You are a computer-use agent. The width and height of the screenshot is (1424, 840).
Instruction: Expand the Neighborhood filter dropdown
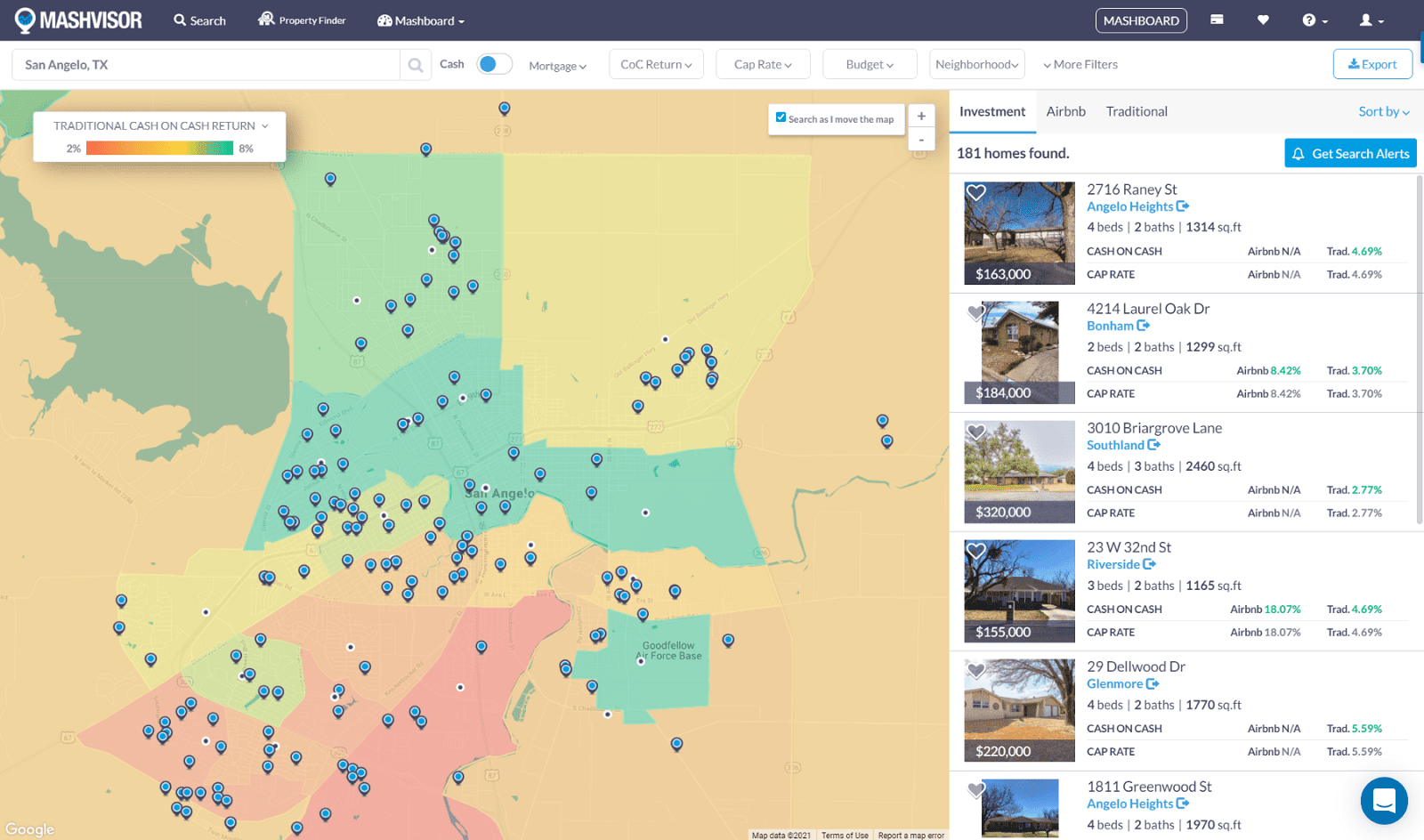(976, 64)
